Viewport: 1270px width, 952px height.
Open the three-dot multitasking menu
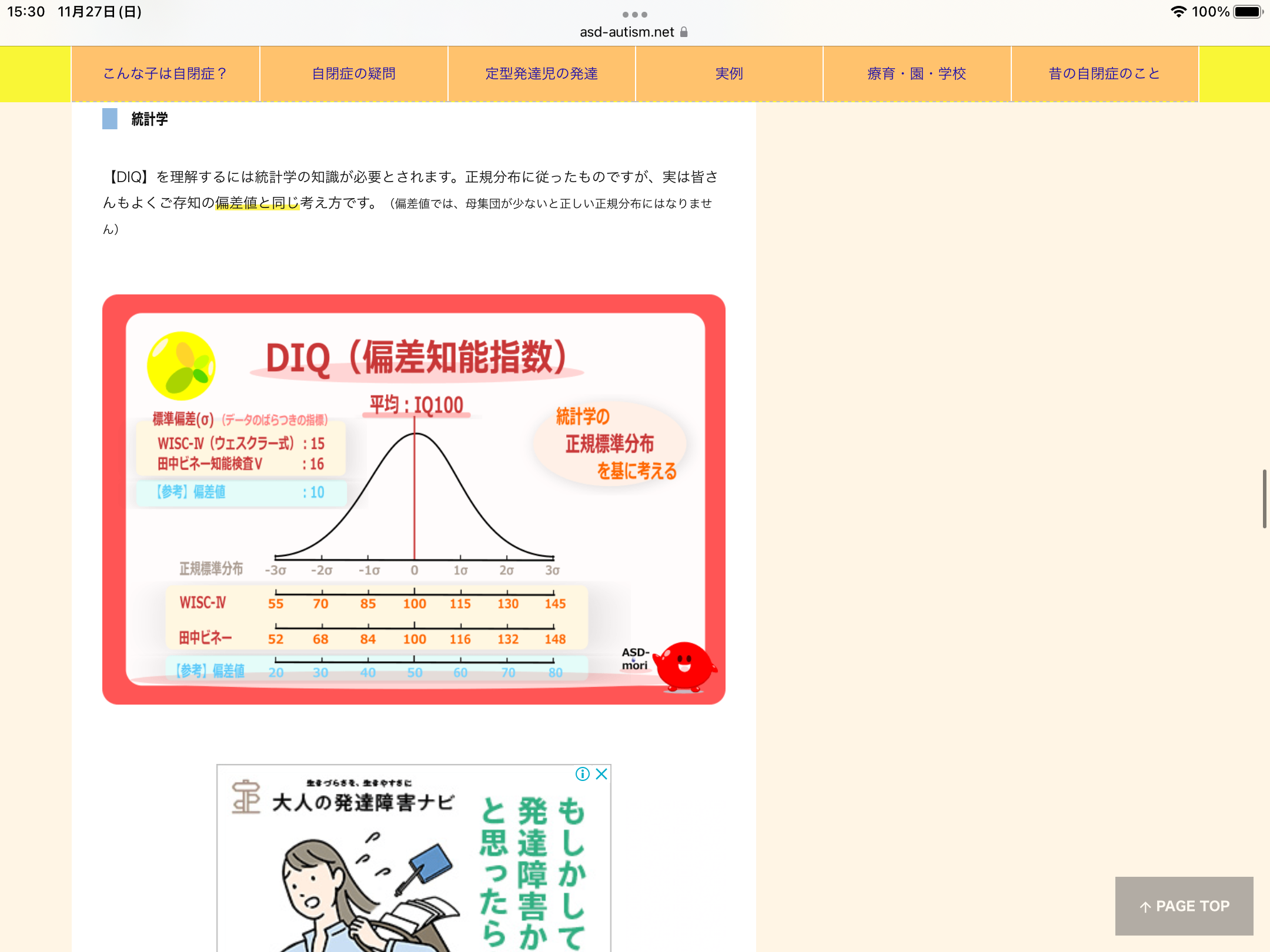pos(634,15)
